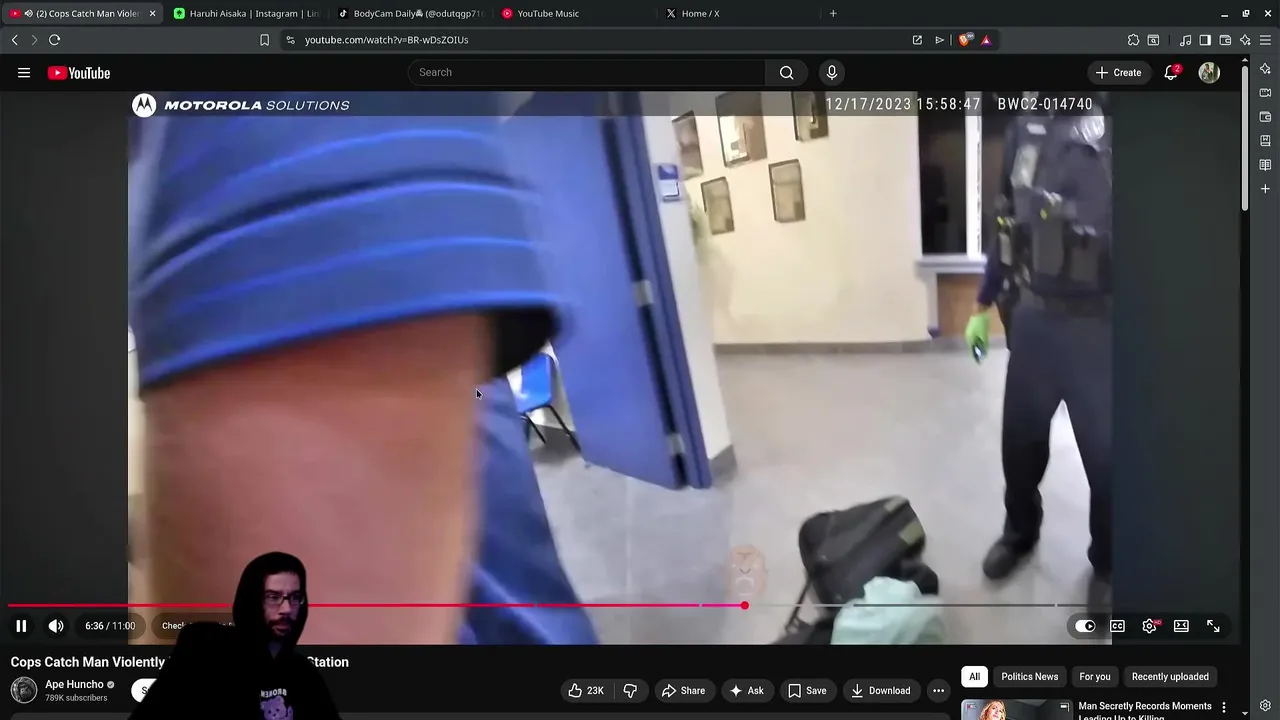Image resolution: width=1280 pixels, height=720 pixels.
Task: Switch to the Haruhi Aisaka Instagram tab
Action: click(245, 13)
